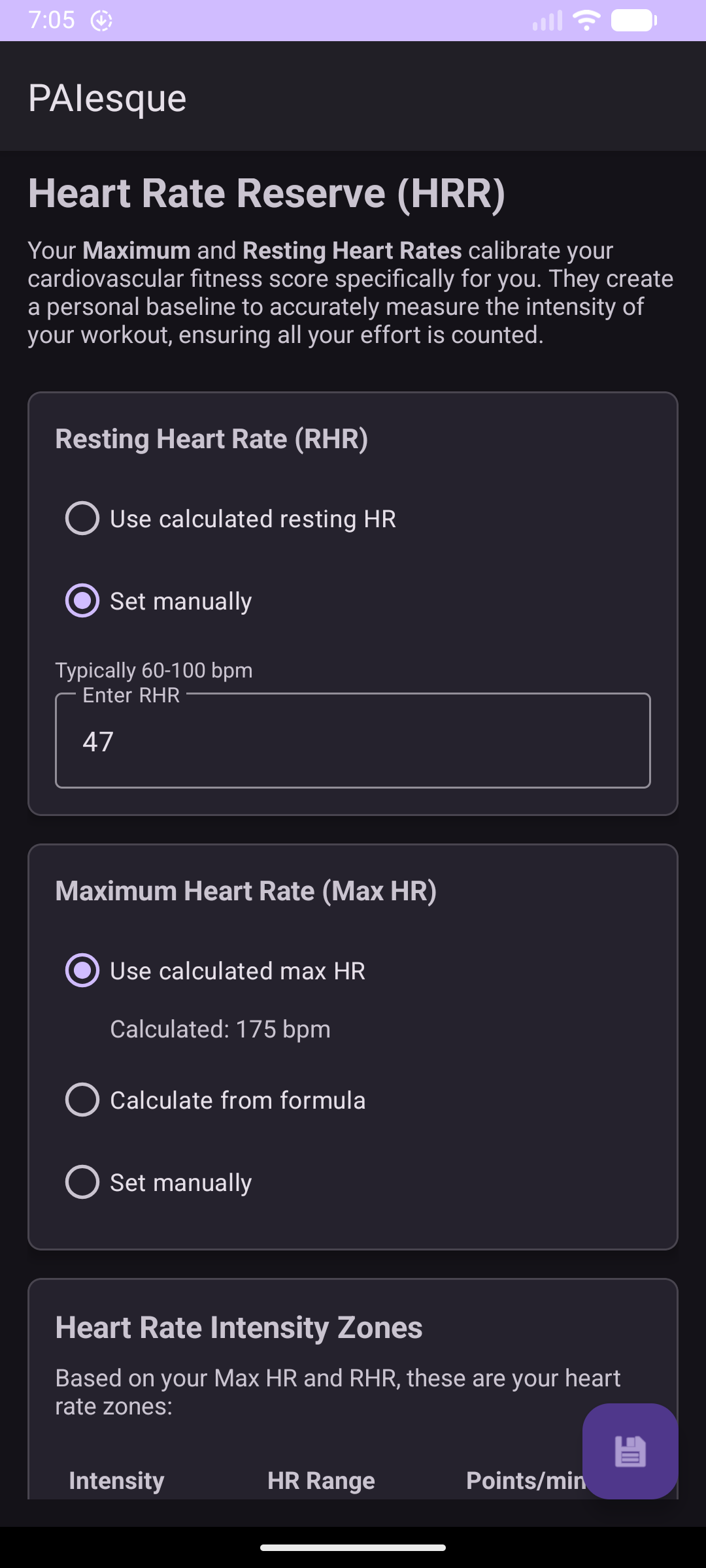Viewport: 706px width, 1568px height.
Task: Tap the Calculated: 175 bpm text
Action: tap(220, 1030)
